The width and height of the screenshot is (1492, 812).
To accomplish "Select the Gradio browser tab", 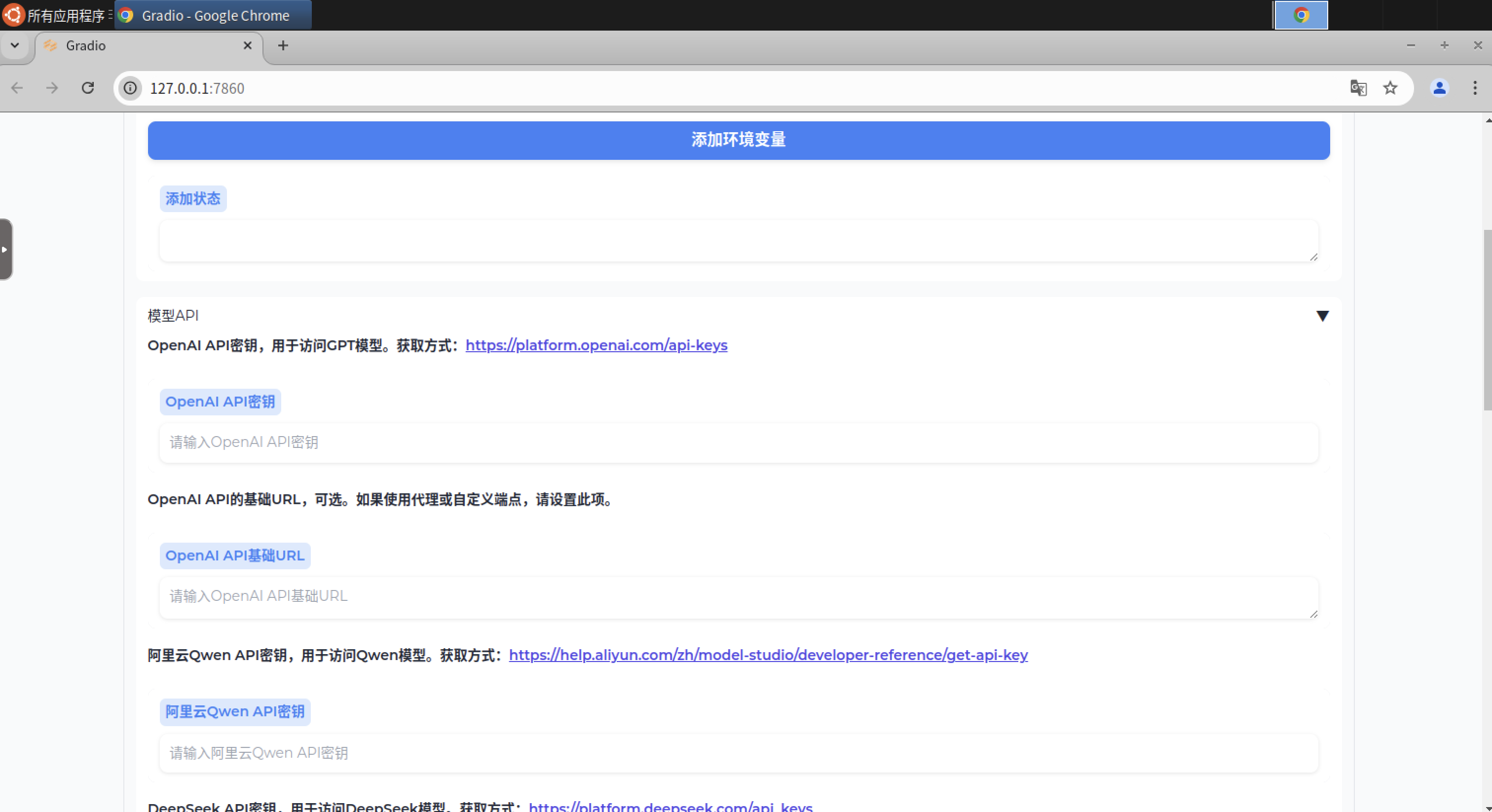I will (x=149, y=46).
